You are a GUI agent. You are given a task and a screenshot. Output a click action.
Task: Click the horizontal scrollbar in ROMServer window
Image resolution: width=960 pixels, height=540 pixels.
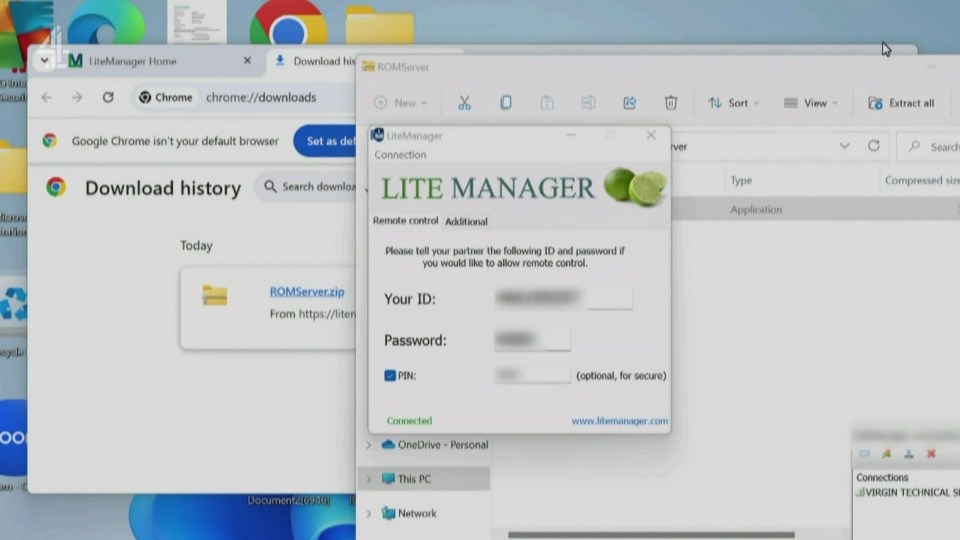(651, 534)
